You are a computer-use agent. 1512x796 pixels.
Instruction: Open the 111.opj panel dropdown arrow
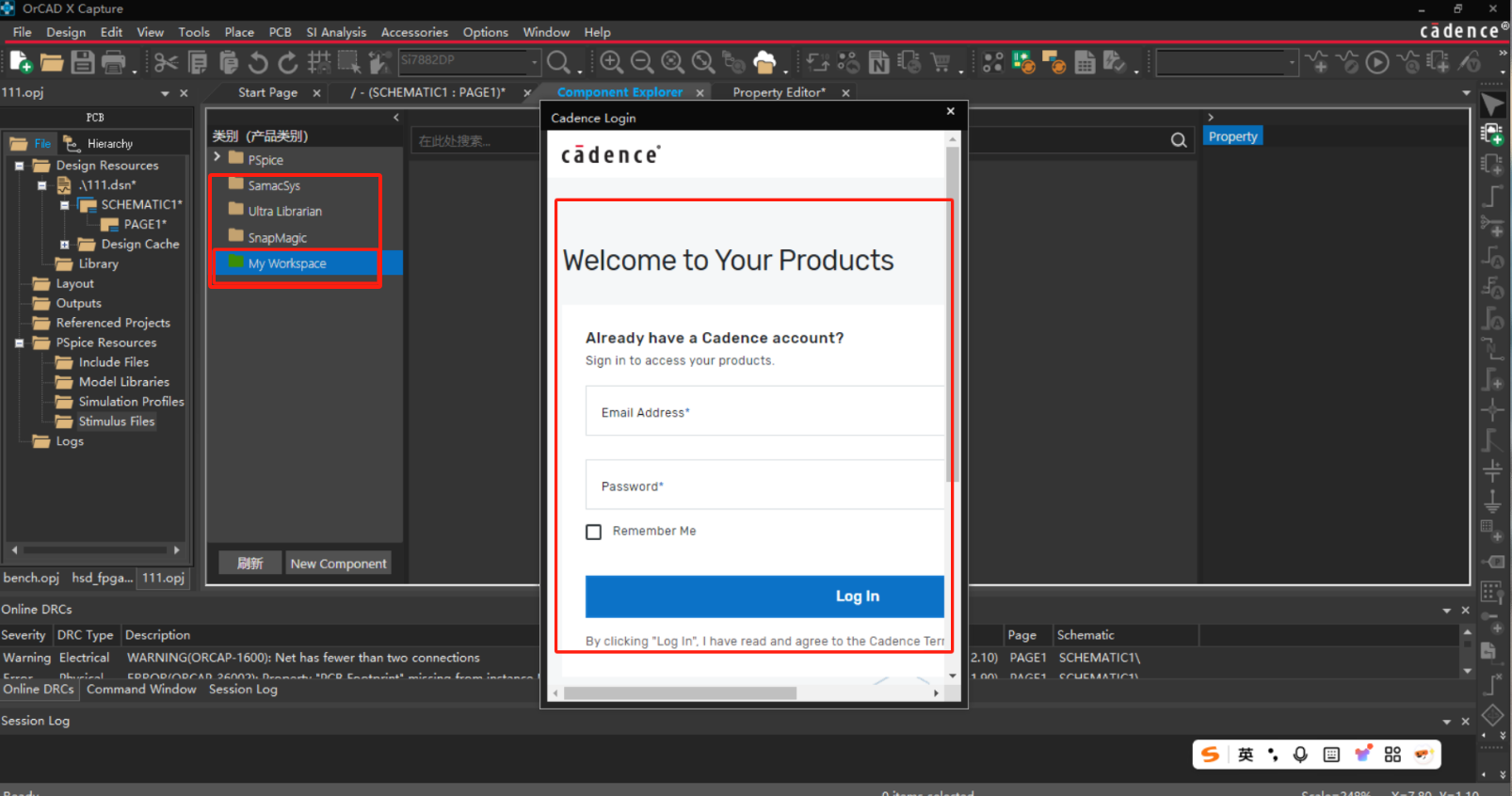165,93
